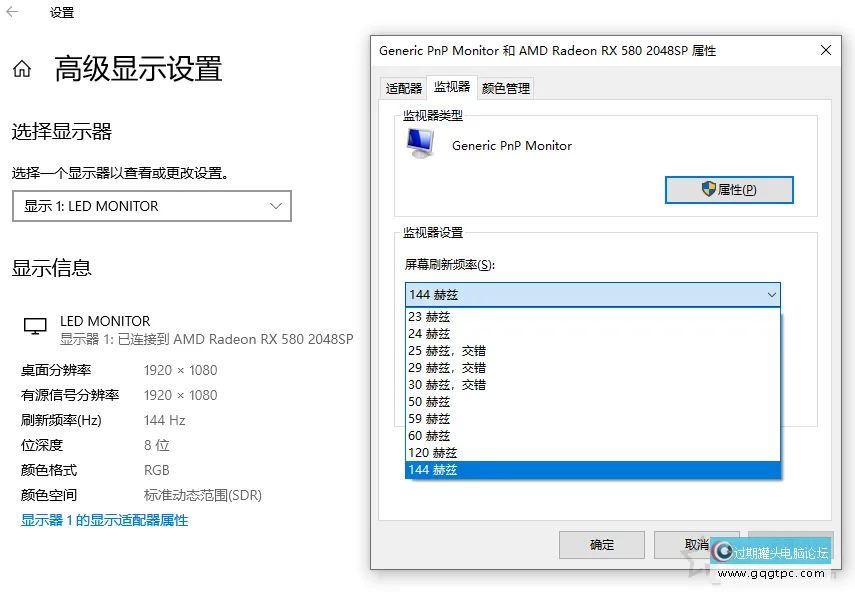
Task: Select the 监视器 tab
Action: click(x=451, y=87)
